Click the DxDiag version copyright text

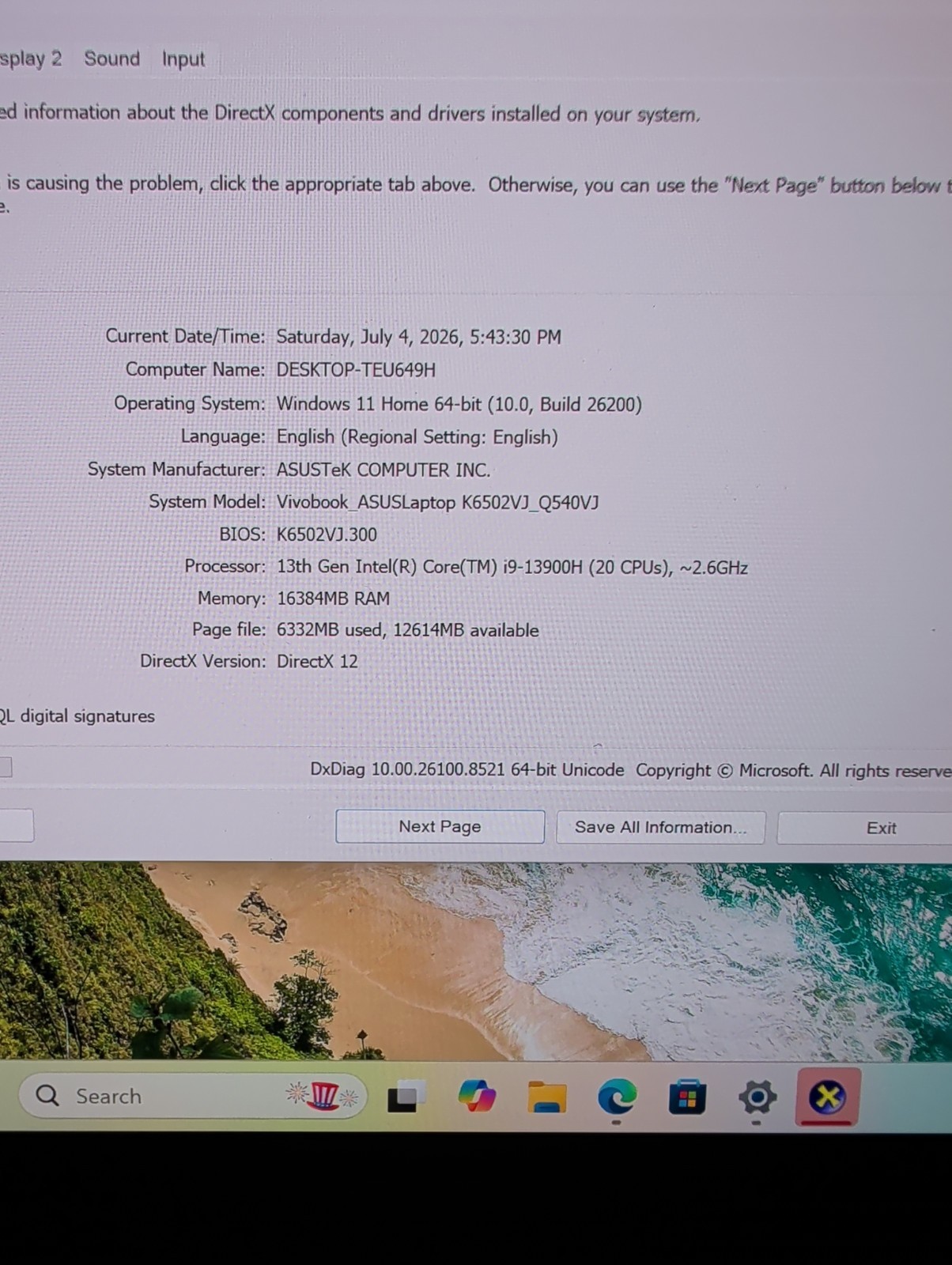(x=631, y=770)
